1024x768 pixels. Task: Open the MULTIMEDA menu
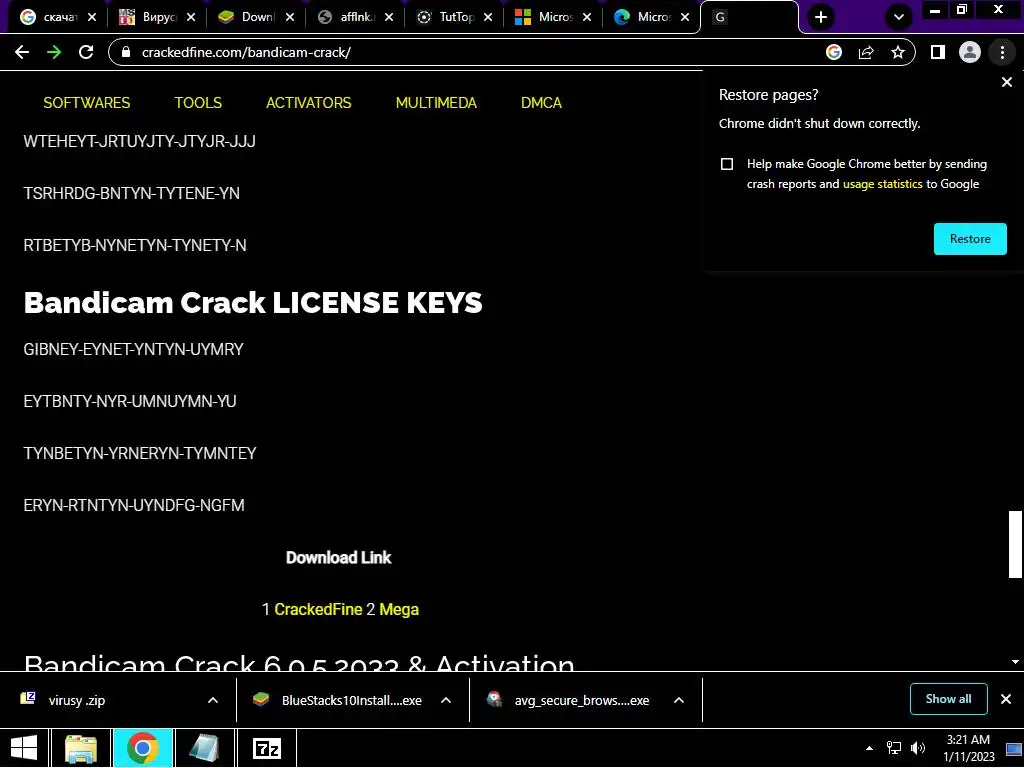click(x=436, y=103)
